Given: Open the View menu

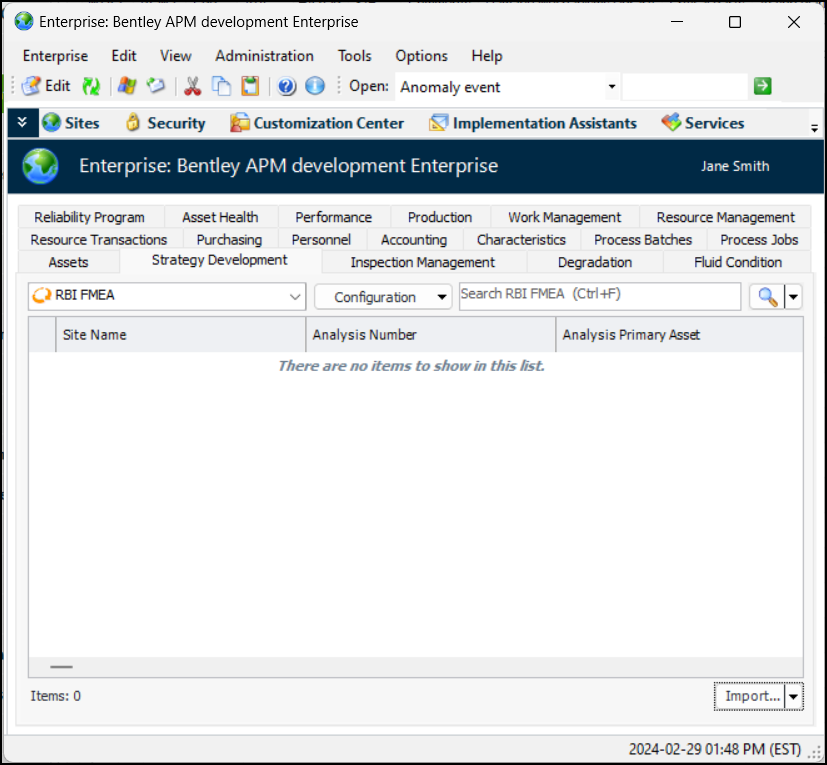Looking at the screenshot, I should click(x=176, y=56).
